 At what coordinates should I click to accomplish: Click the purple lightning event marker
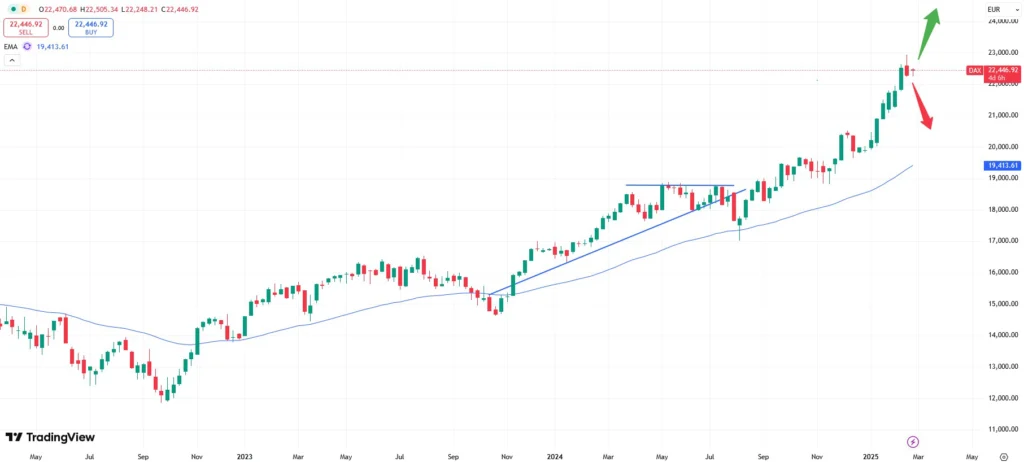[x=912, y=441]
